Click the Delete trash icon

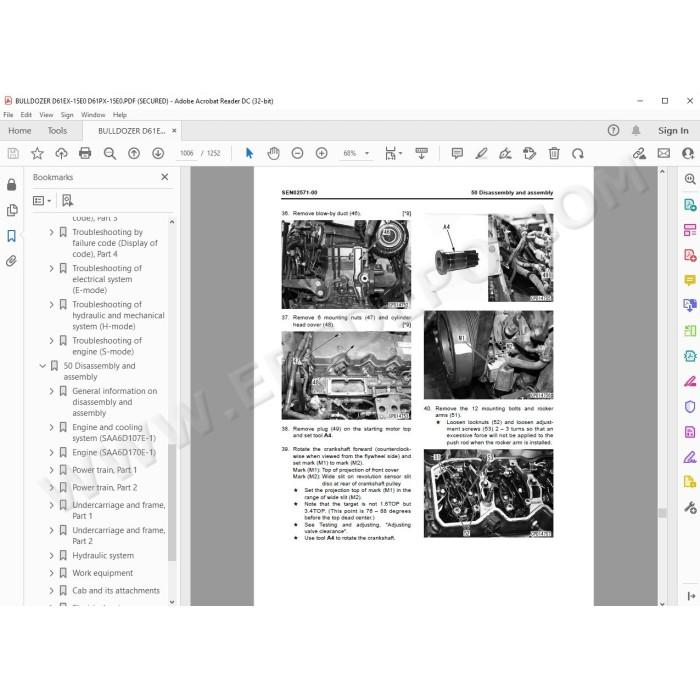click(x=554, y=154)
